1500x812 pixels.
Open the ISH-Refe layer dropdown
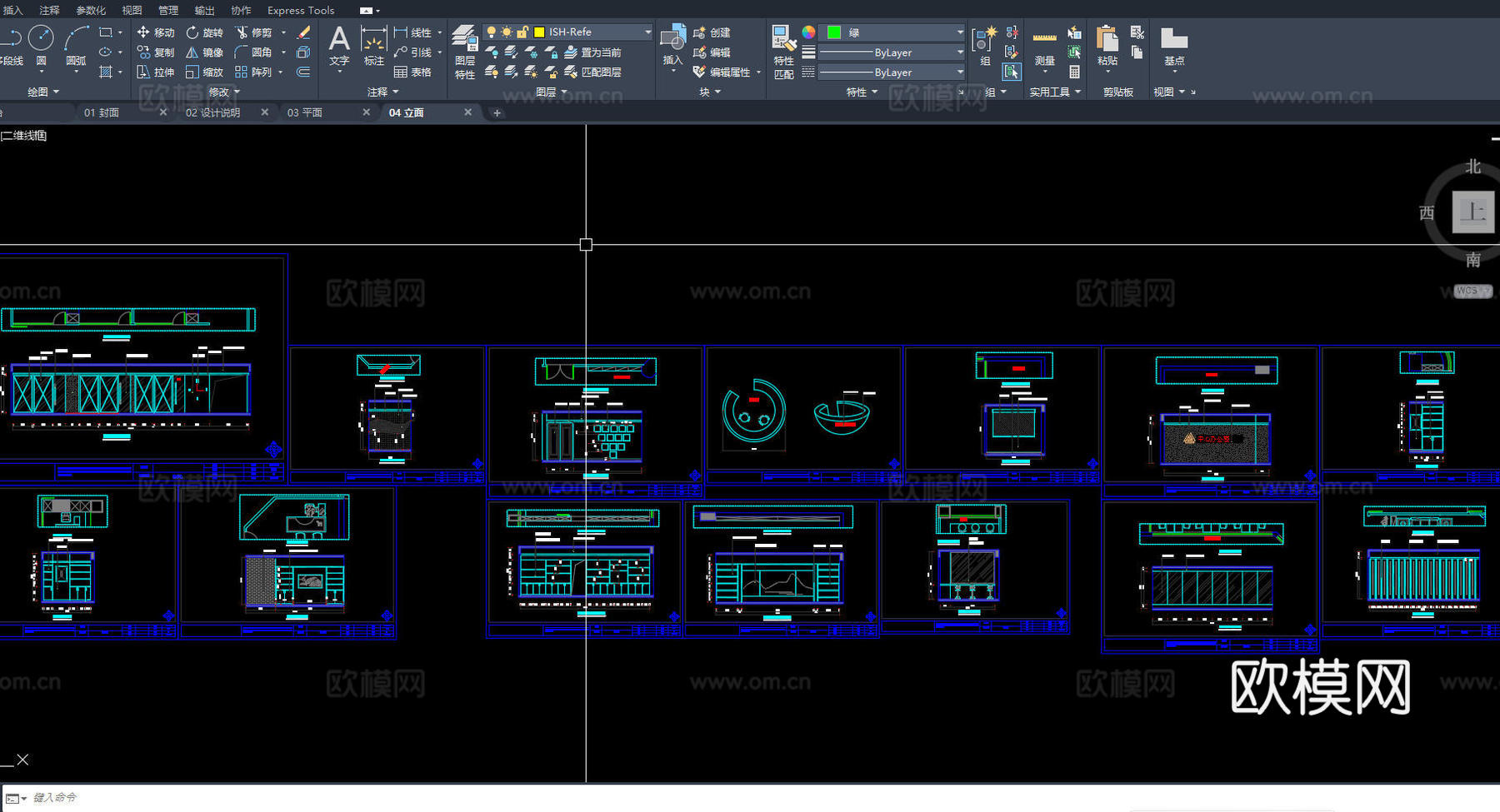[647, 32]
